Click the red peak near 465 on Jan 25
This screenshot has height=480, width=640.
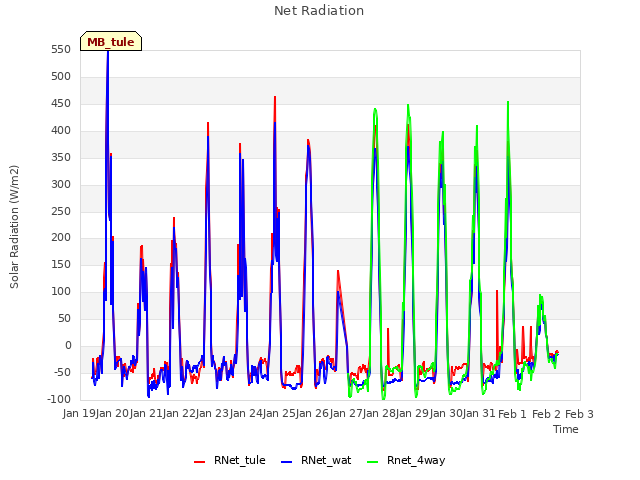[275, 97]
